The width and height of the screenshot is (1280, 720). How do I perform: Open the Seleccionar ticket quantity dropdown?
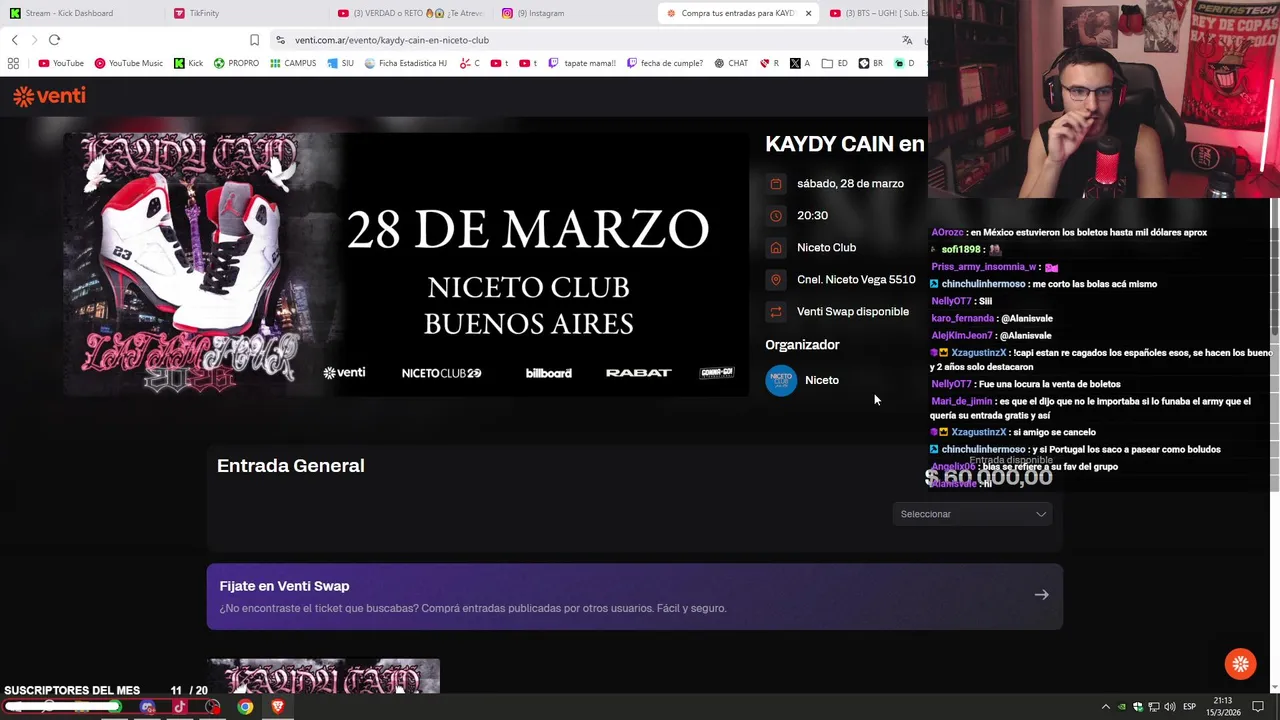pyautogui.click(x=973, y=514)
